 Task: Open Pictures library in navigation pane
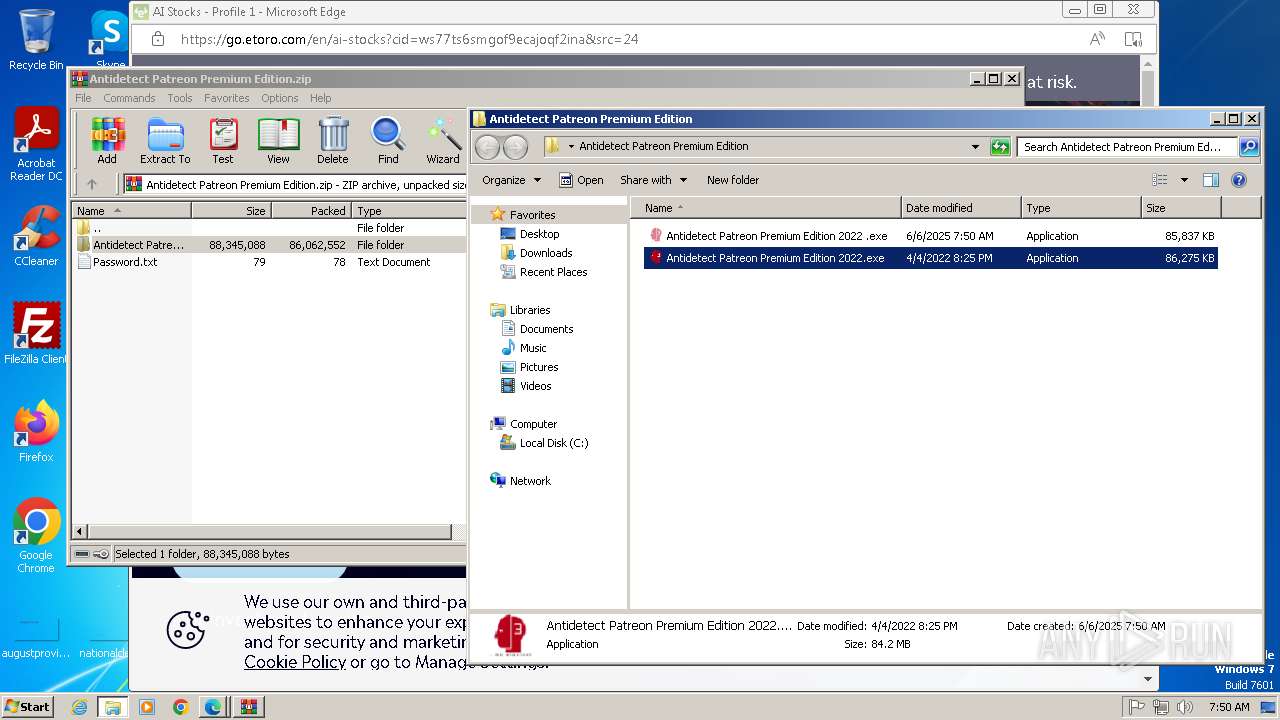539,367
